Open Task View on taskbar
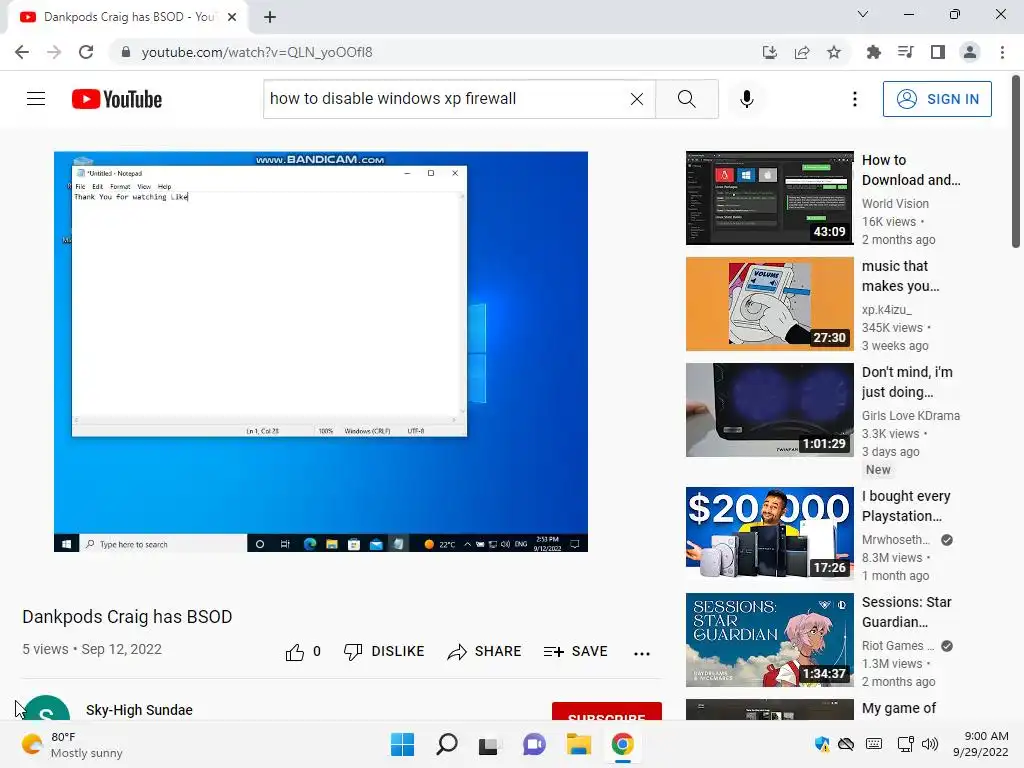The image size is (1024, 768). point(489,744)
